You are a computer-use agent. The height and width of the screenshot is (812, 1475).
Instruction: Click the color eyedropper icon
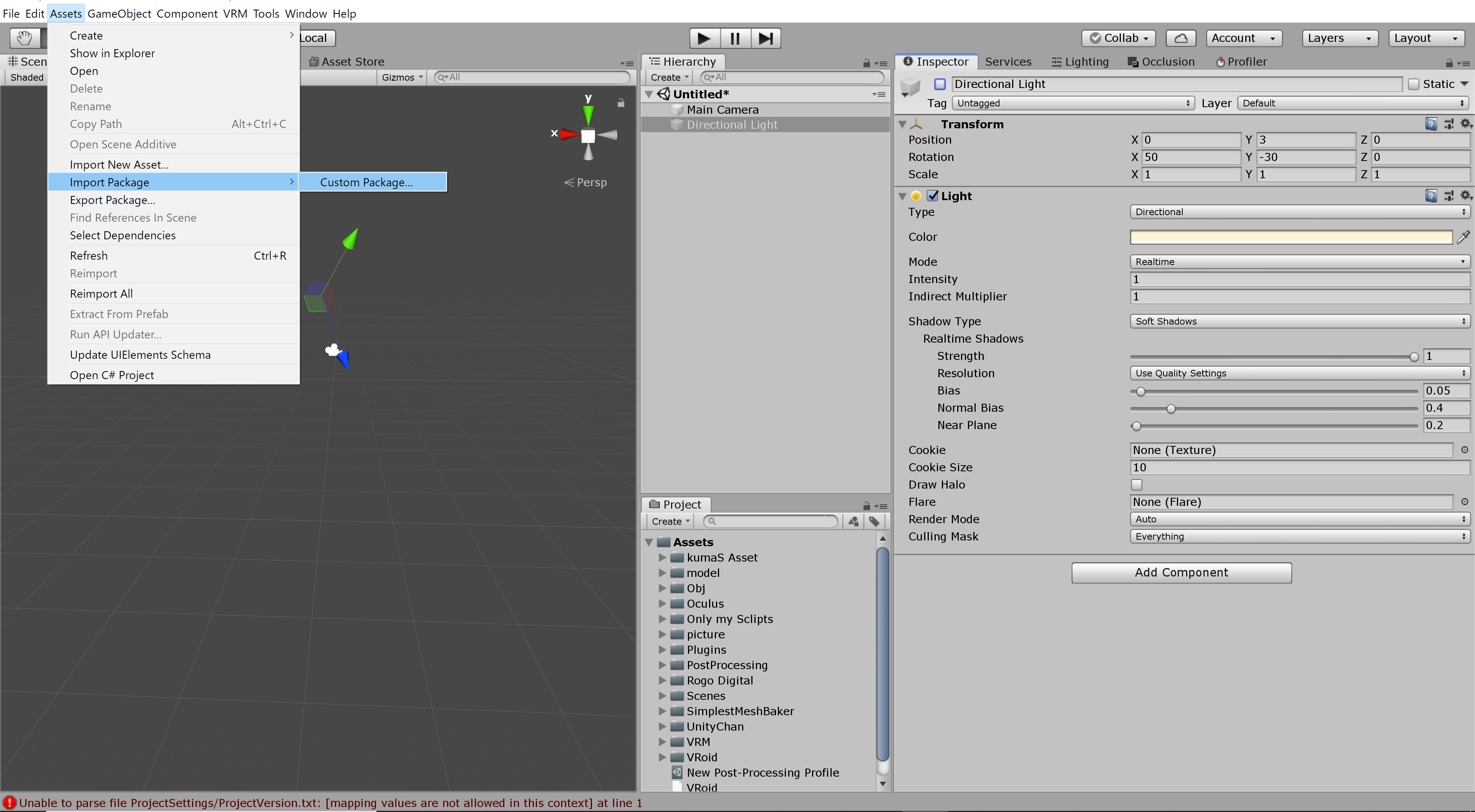tap(1463, 237)
